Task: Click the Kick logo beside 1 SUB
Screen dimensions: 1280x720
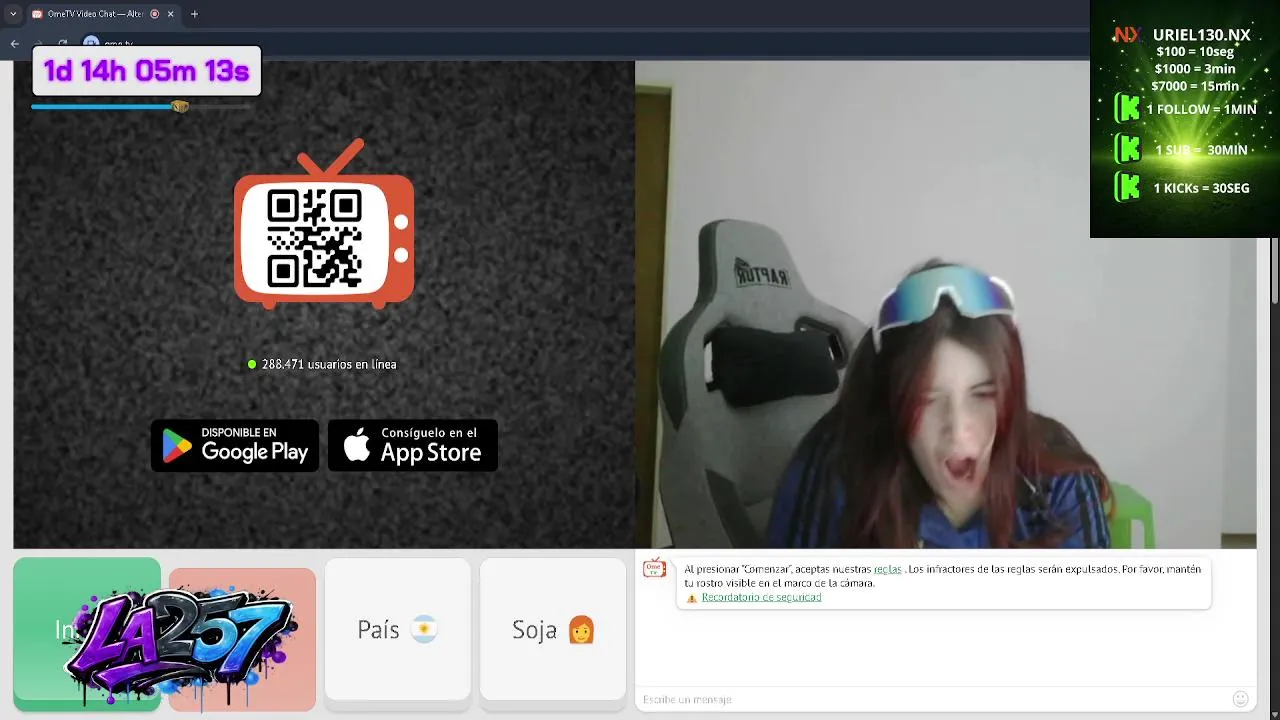Action: tap(1128, 149)
